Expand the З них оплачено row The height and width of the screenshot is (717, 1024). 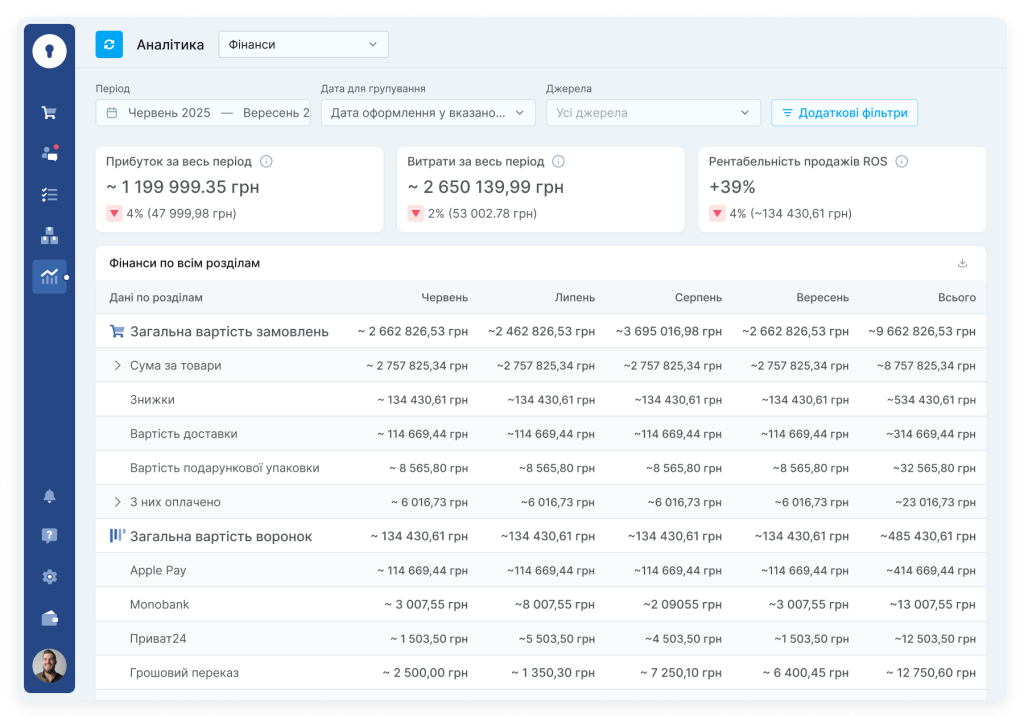coord(117,502)
